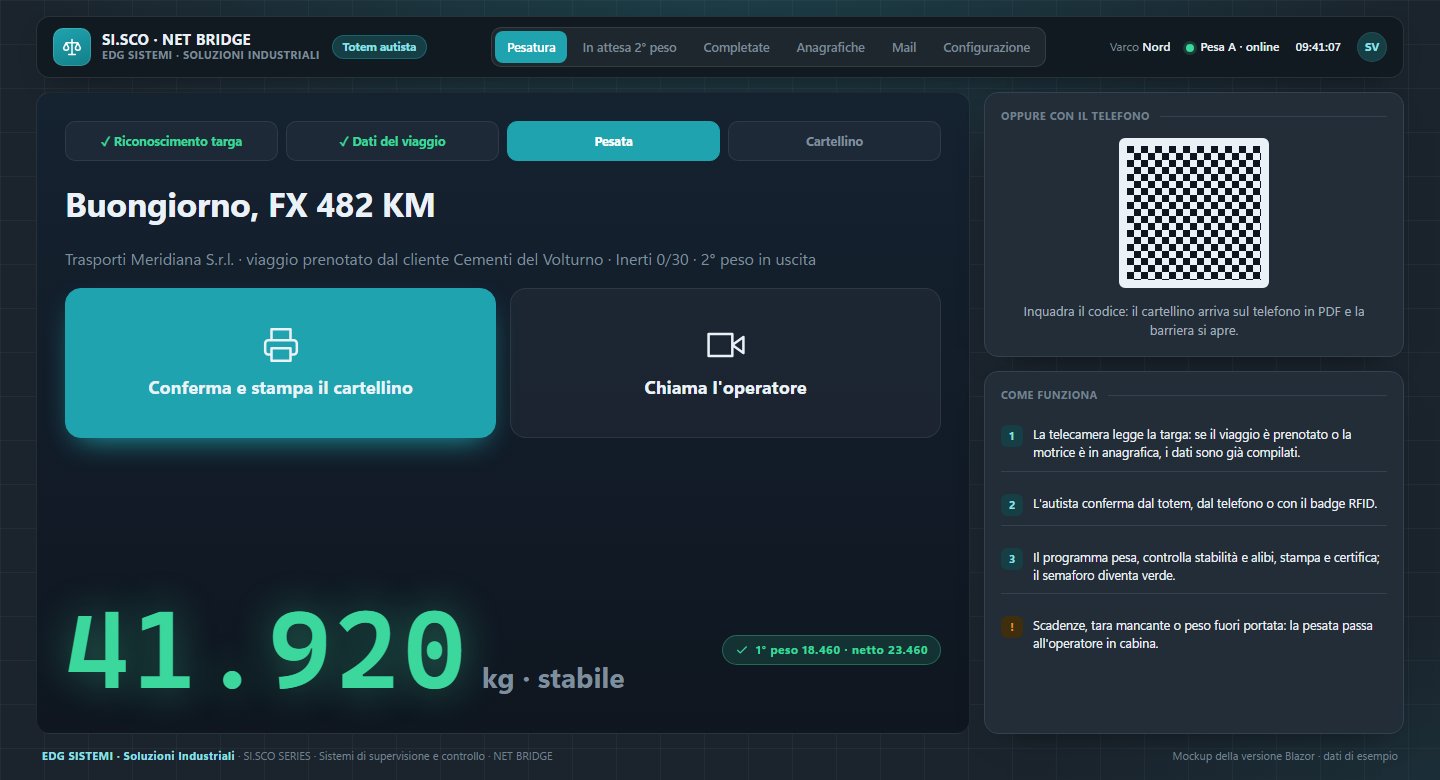1440x780 pixels.
Task: Open the Completate tab
Action: pos(736,47)
